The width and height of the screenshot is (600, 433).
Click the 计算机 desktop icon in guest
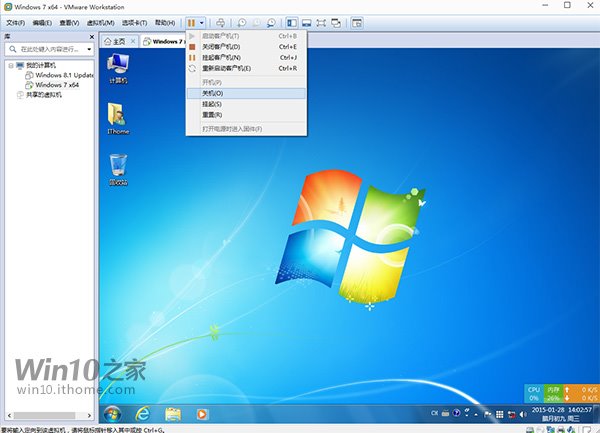(118, 68)
